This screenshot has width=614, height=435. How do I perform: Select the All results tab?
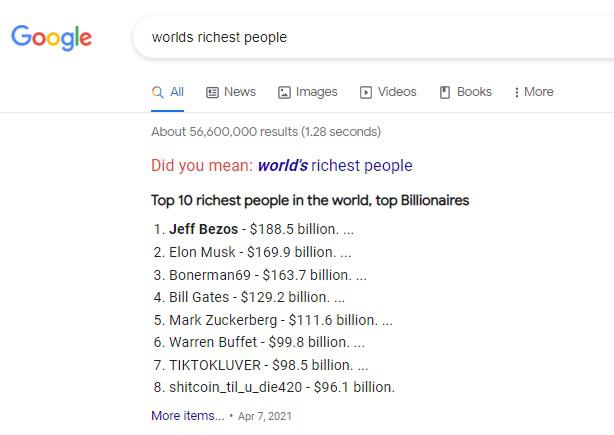(168, 92)
